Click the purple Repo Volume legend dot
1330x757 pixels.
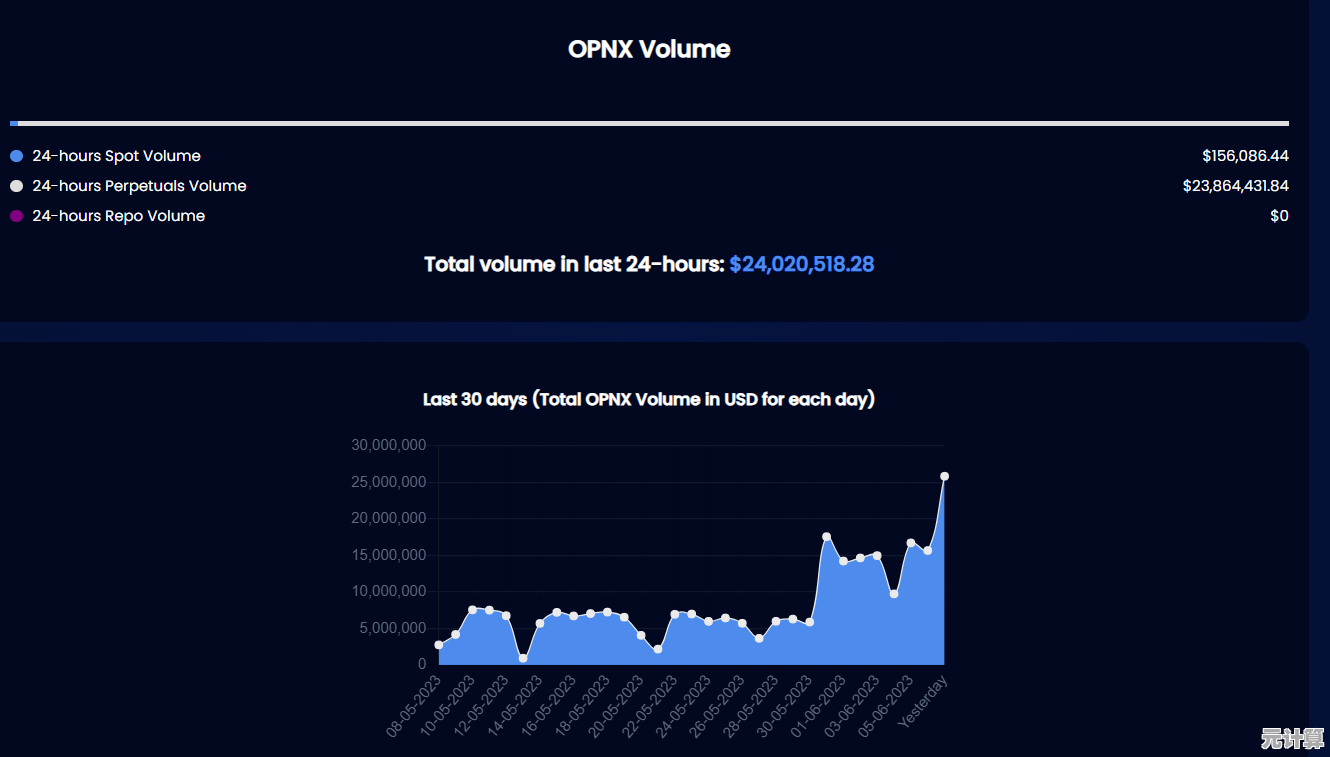[x=16, y=216]
